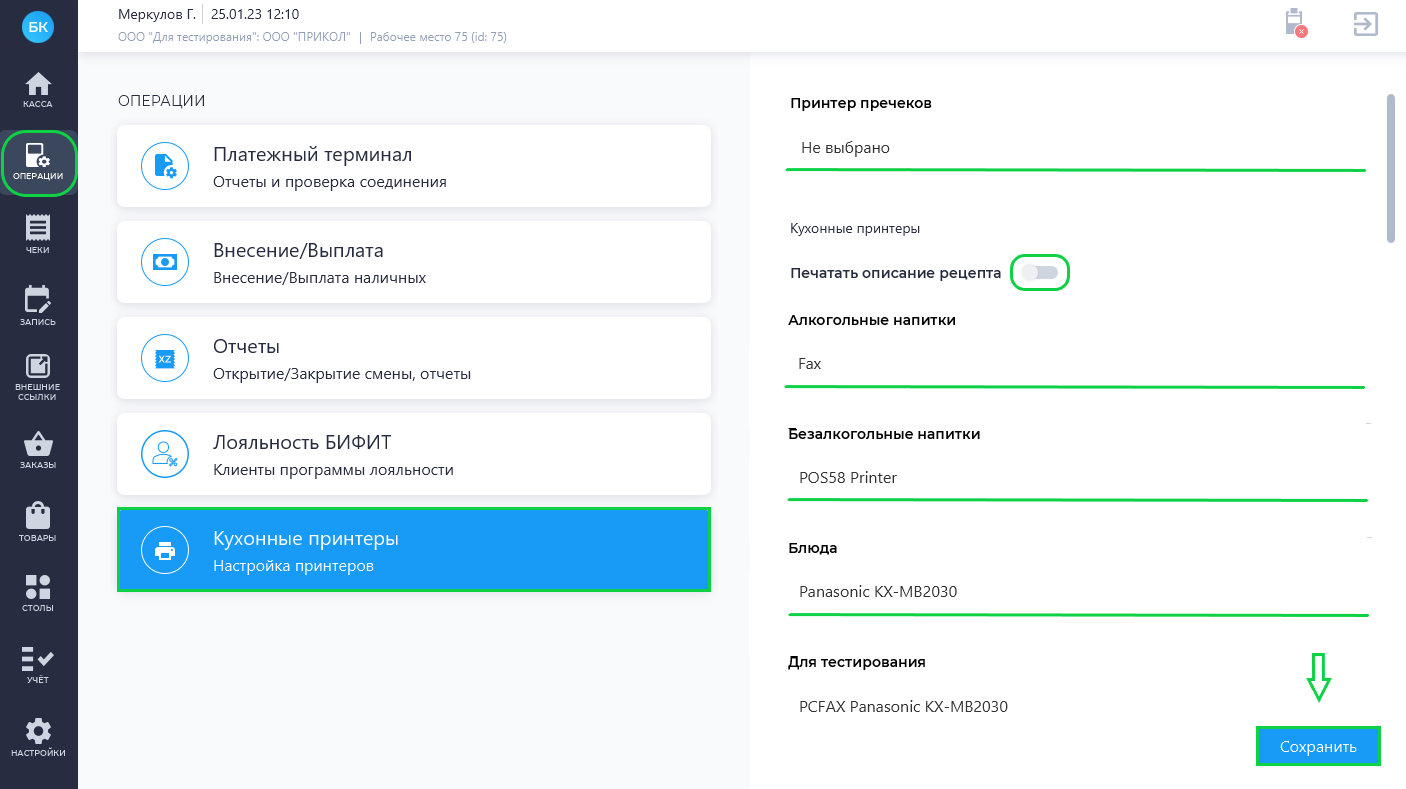
Task: Open the Заказы basket section
Action: click(x=38, y=452)
